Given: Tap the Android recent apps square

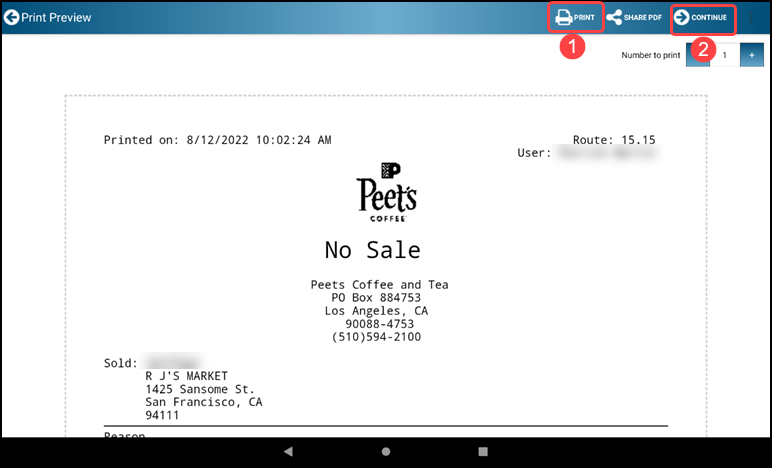Looking at the screenshot, I should (x=483, y=451).
